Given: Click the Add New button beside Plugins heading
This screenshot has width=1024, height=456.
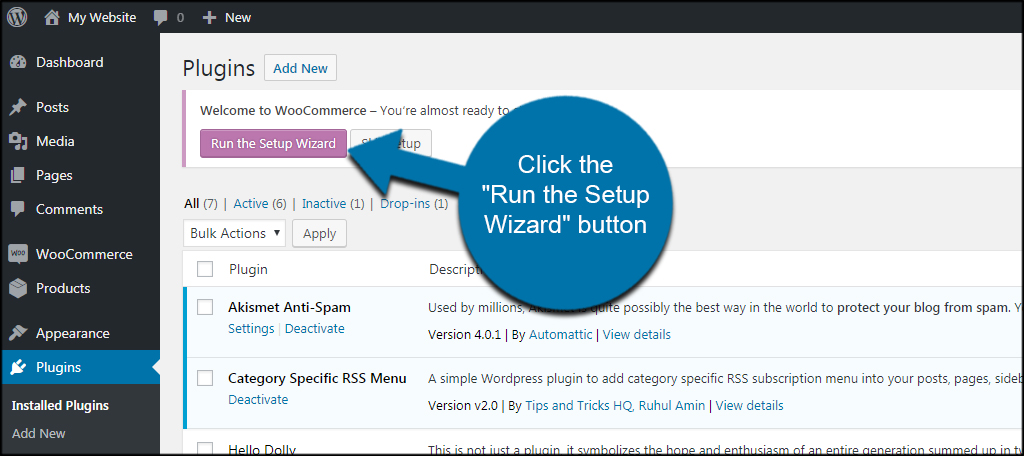Looking at the screenshot, I should (300, 68).
